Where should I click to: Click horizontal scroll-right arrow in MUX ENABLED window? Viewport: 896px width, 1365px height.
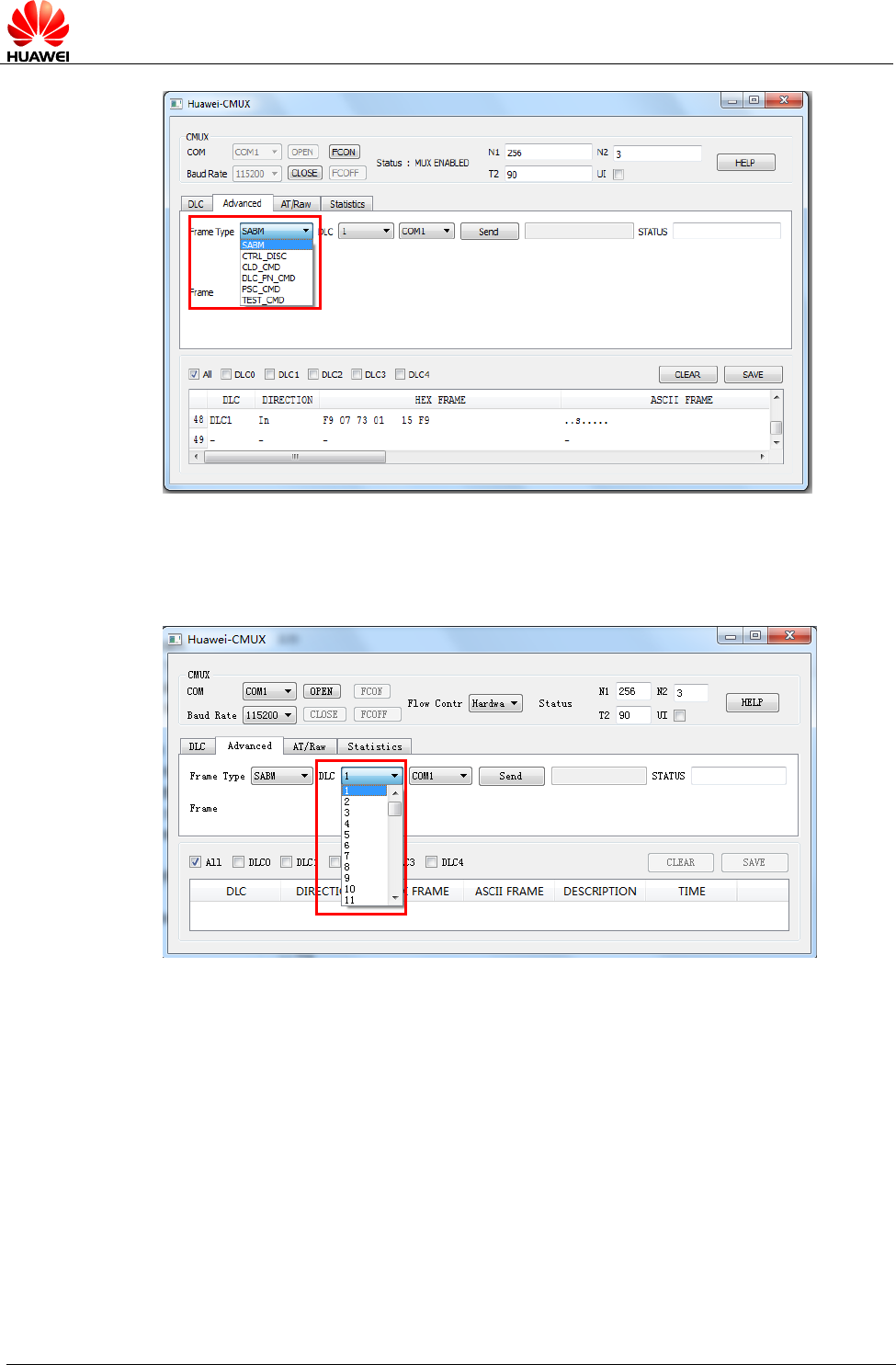point(763,456)
